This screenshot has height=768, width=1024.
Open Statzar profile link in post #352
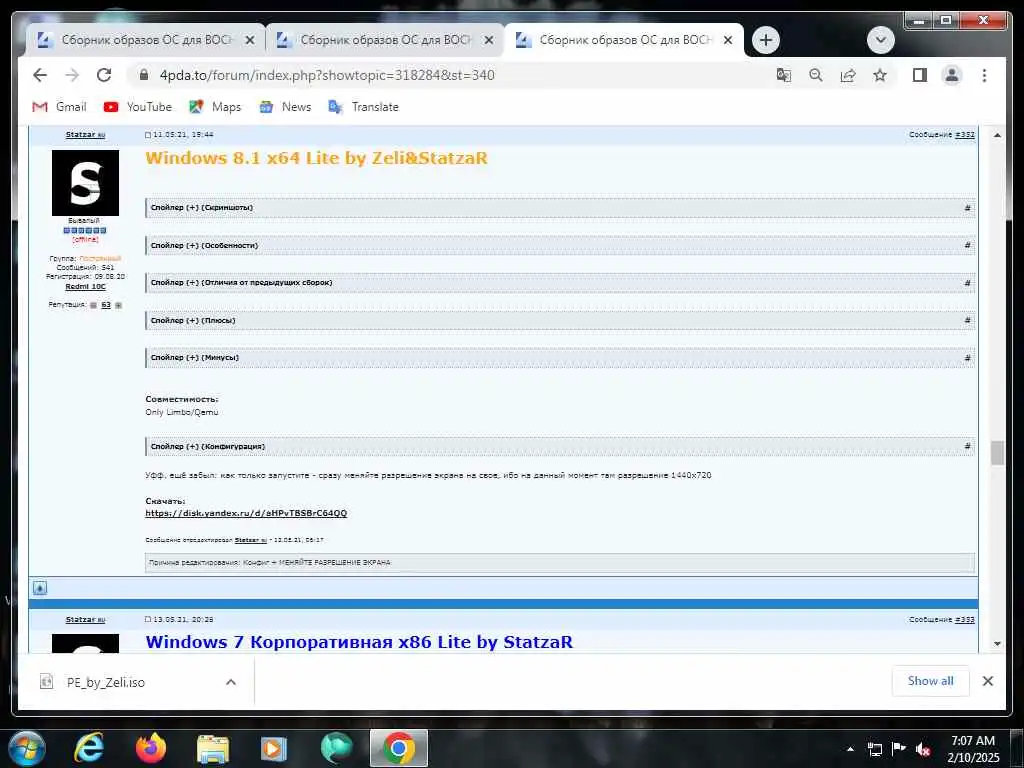tap(86, 135)
